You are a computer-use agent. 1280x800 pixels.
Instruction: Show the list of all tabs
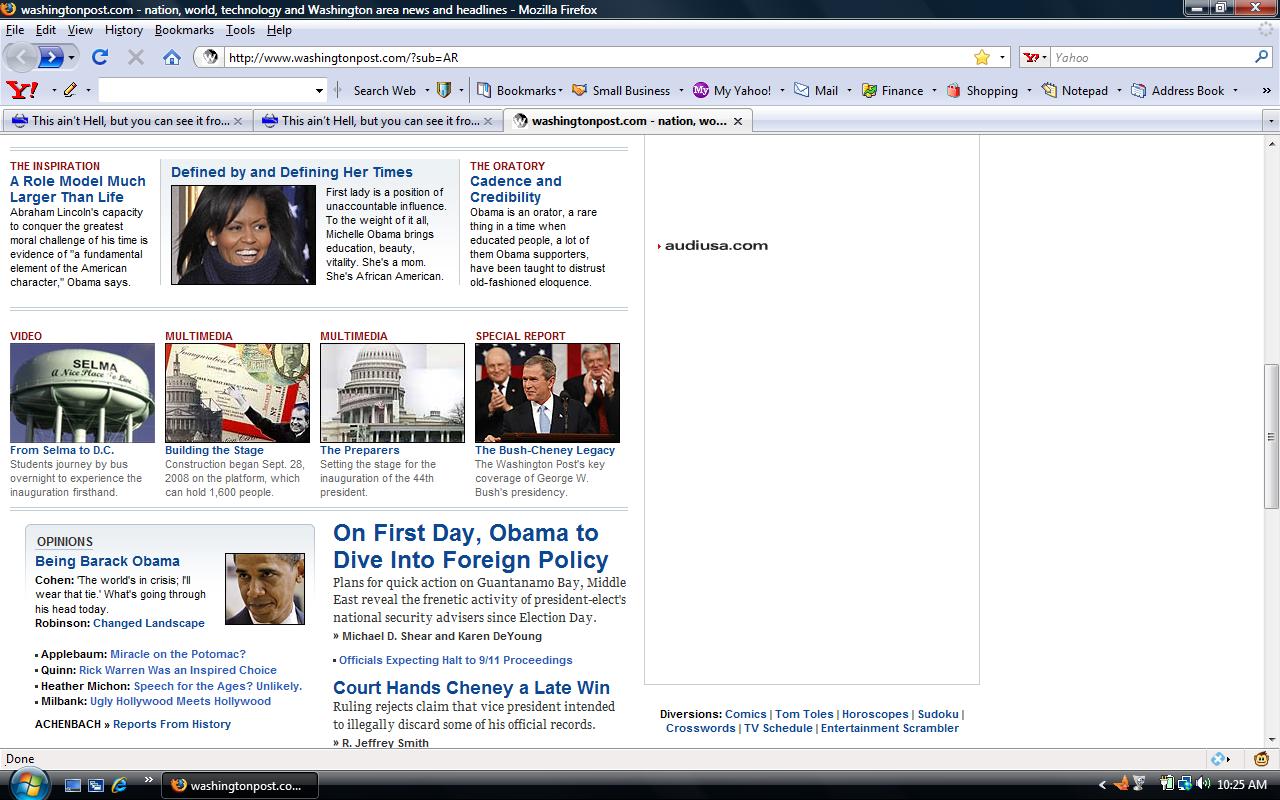pyautogui.click(x=1271, y=121)
